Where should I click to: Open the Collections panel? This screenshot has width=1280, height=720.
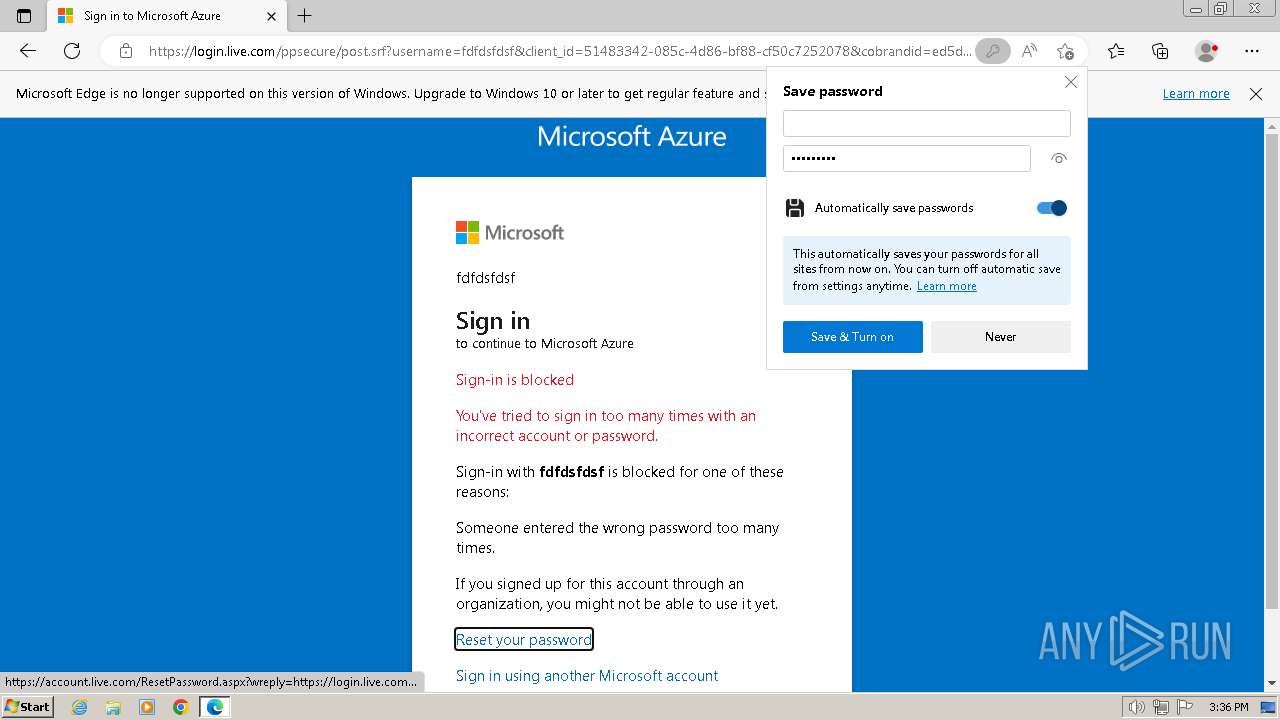1160,51
